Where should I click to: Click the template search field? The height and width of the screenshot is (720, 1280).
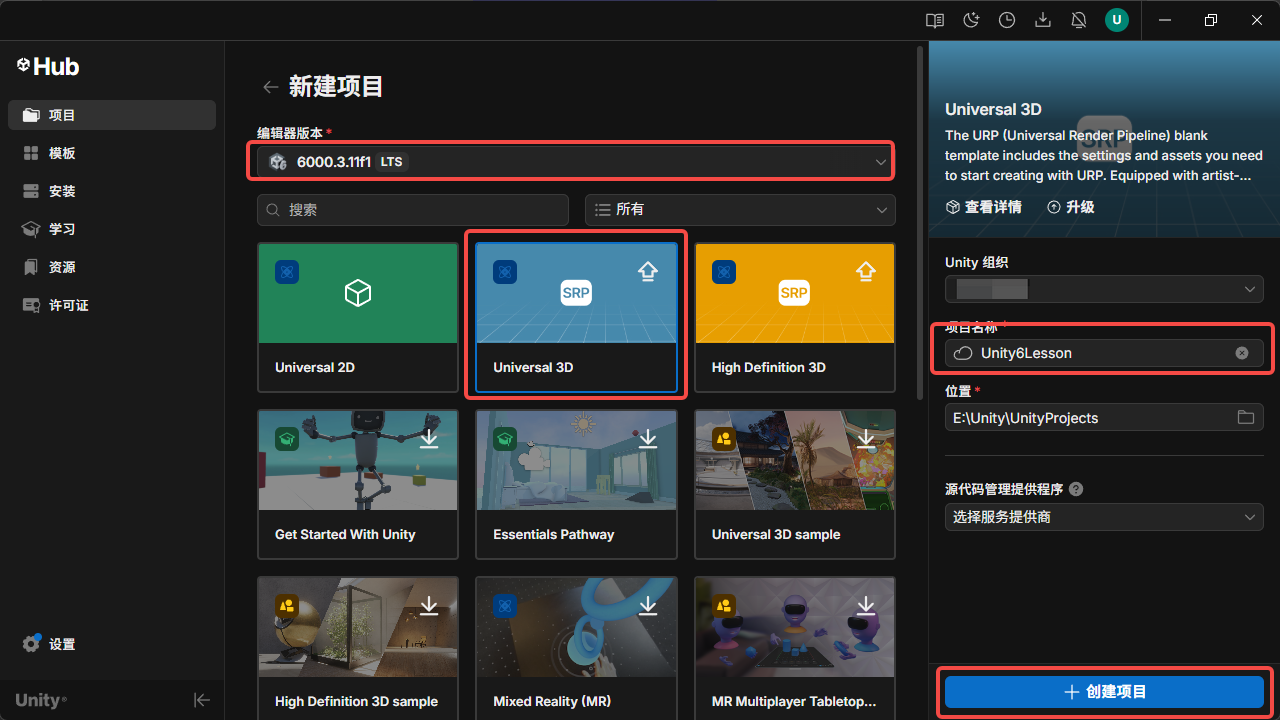point(413,210)
